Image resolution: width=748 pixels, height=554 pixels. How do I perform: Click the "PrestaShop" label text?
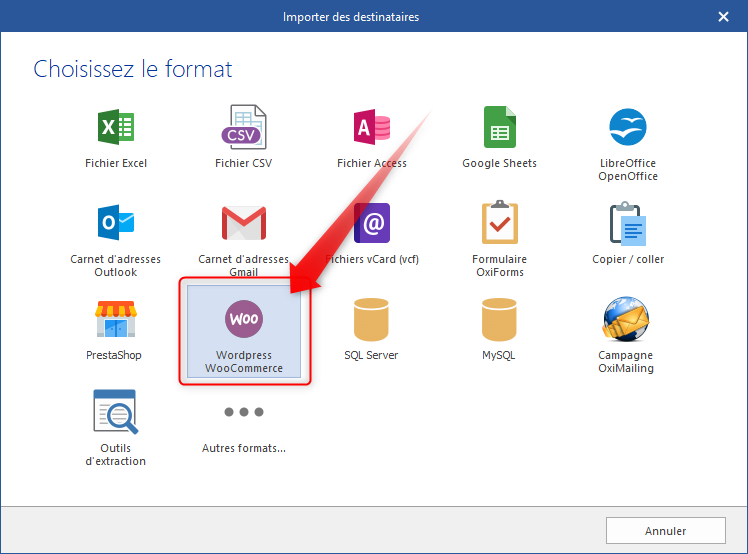click(114, 355)
